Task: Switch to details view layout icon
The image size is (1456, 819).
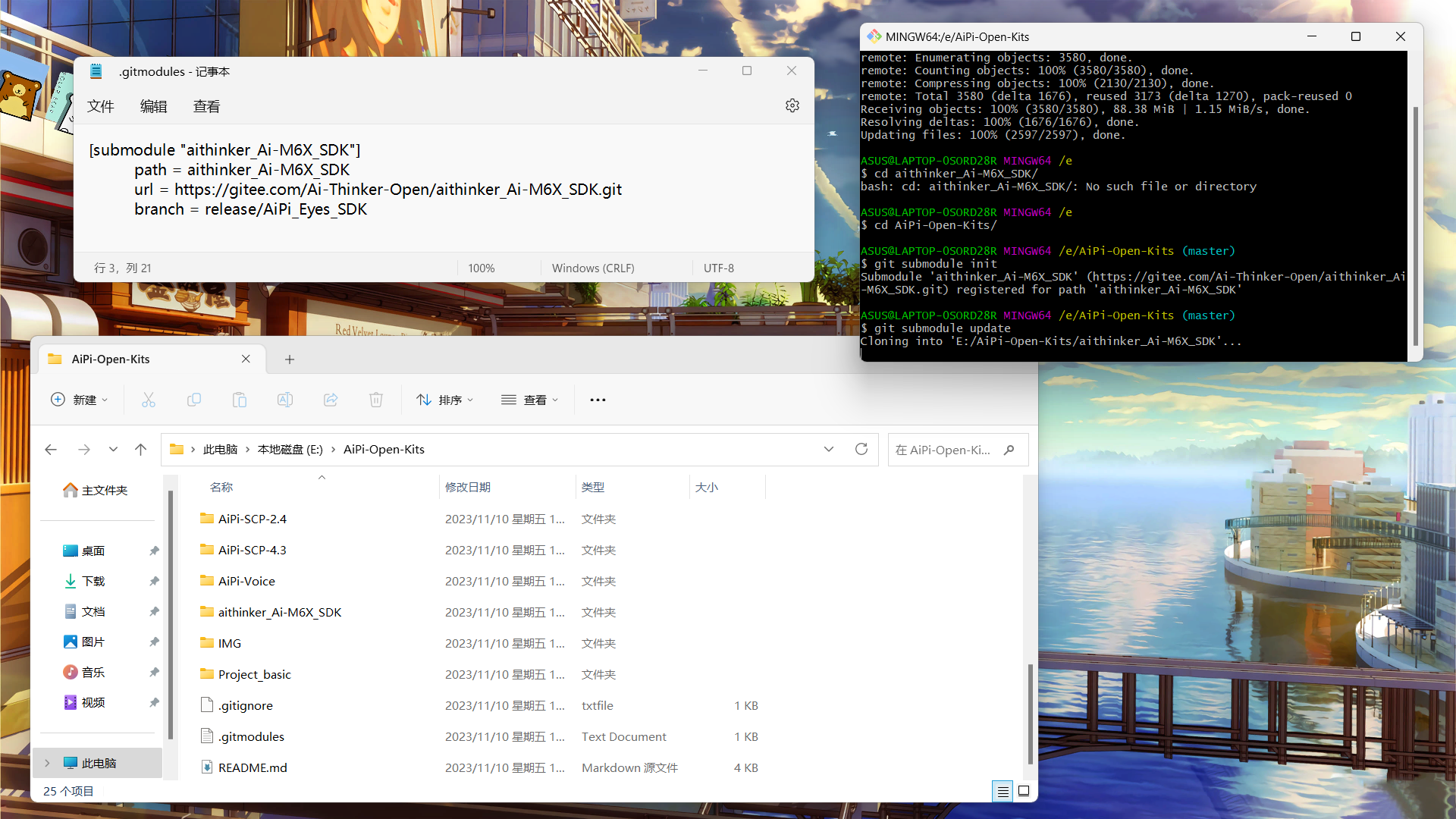Action: (x=1003, y=791)
